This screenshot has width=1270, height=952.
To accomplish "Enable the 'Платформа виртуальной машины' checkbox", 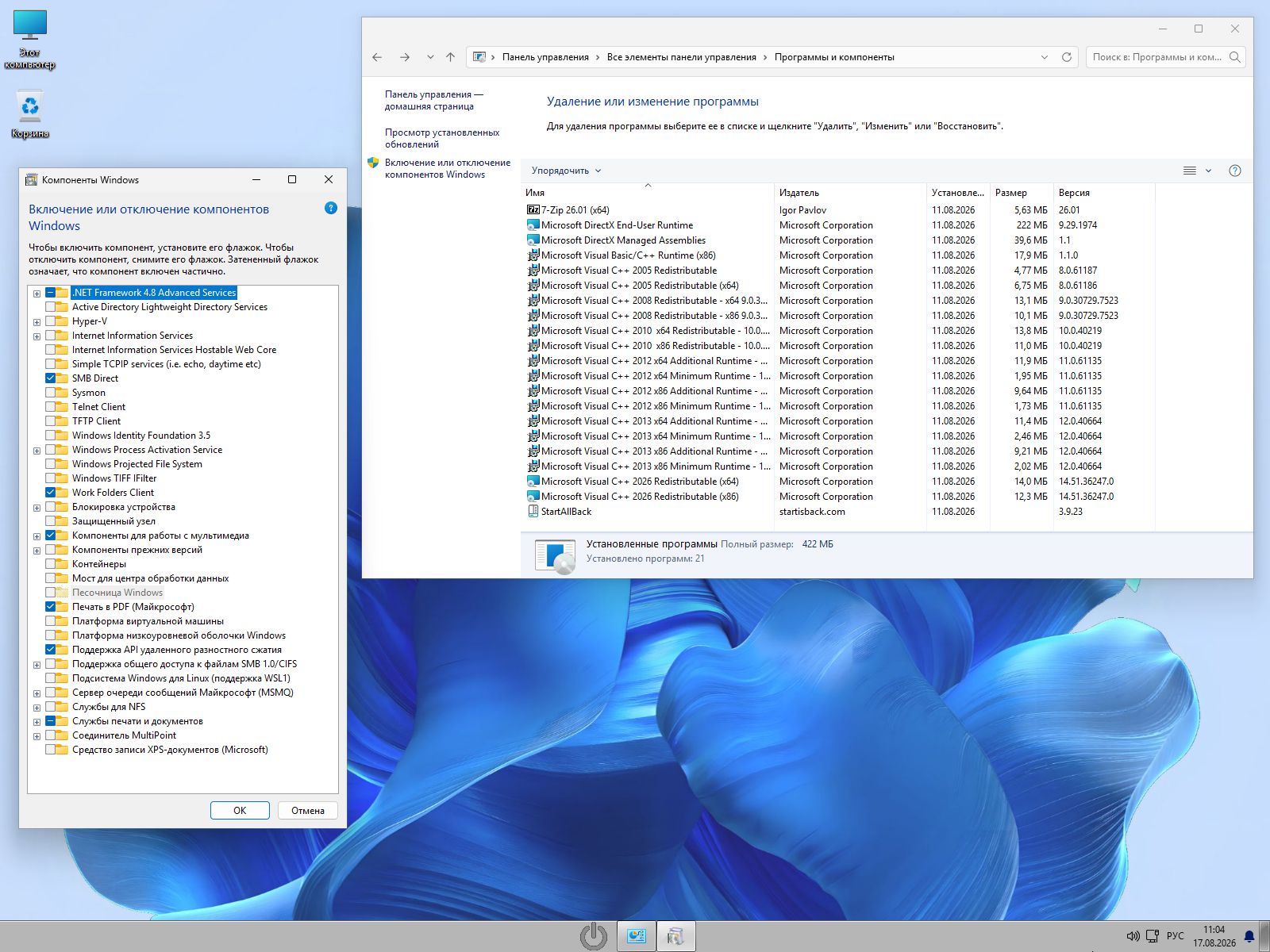I will pos(51,621).
